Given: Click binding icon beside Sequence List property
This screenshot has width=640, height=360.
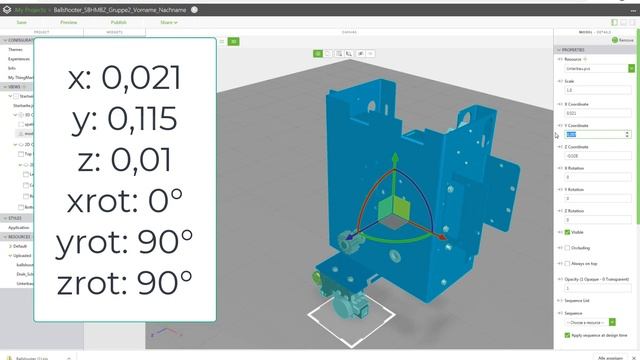Looking at the screenshot, I should pyautogui.click(x=560, y=300).
